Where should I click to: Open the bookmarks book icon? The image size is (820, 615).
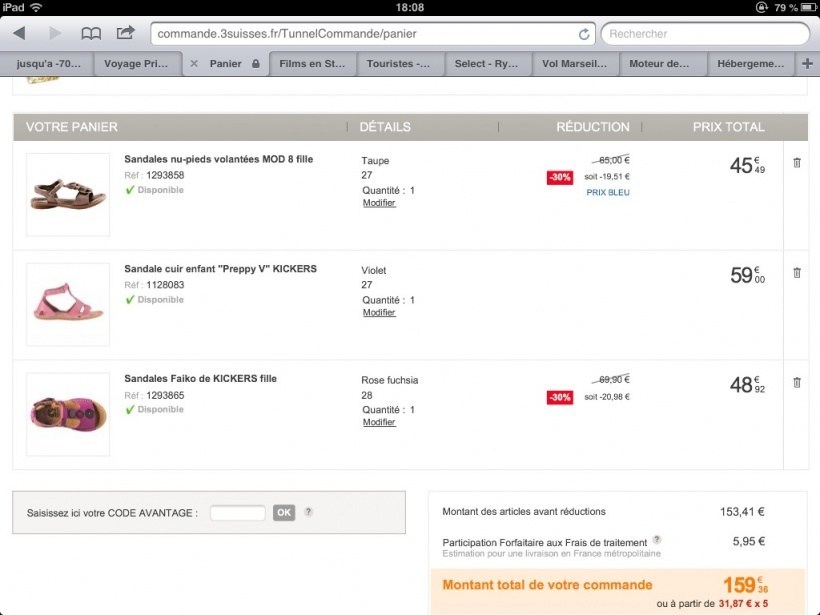pos(91,33)
